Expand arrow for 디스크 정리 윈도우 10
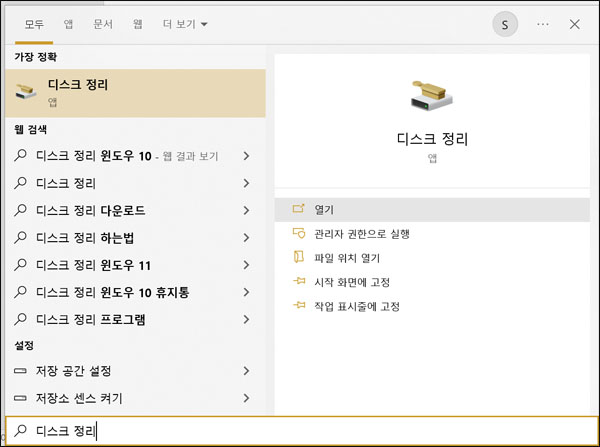The image size is (600, 447). (246, 156)
